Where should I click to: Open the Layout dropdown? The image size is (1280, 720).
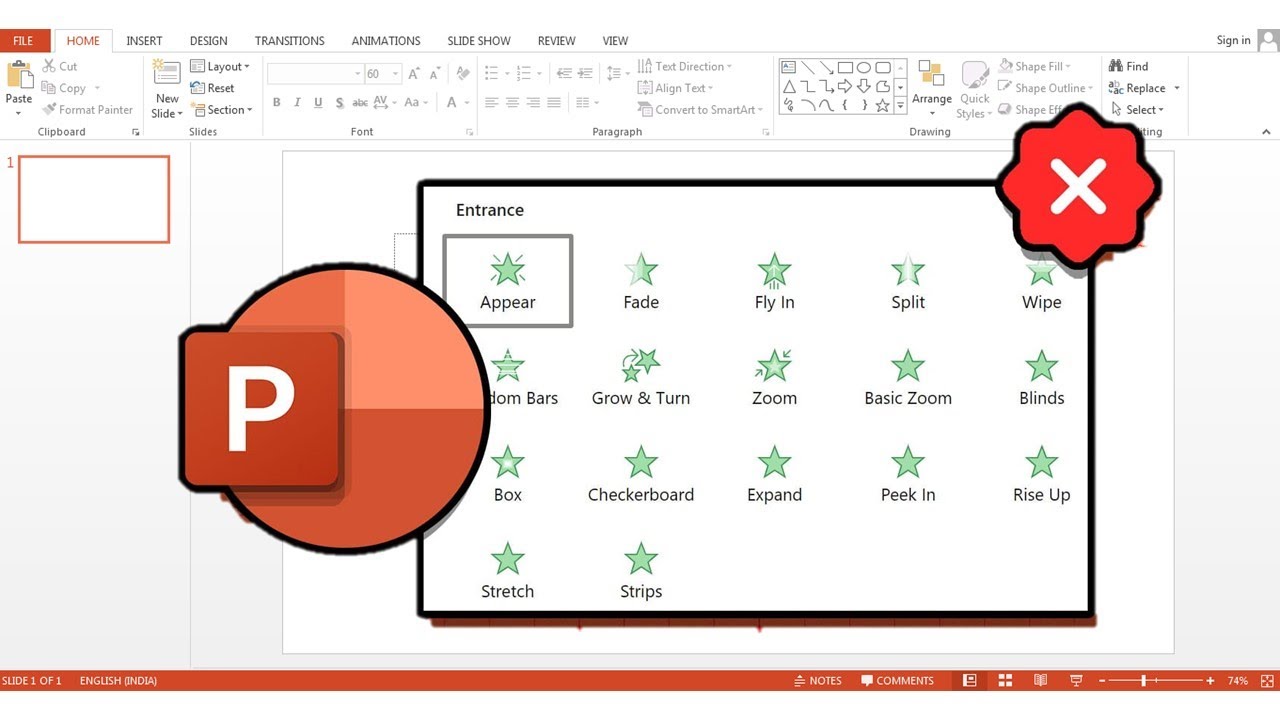click(x=220, y=66)
